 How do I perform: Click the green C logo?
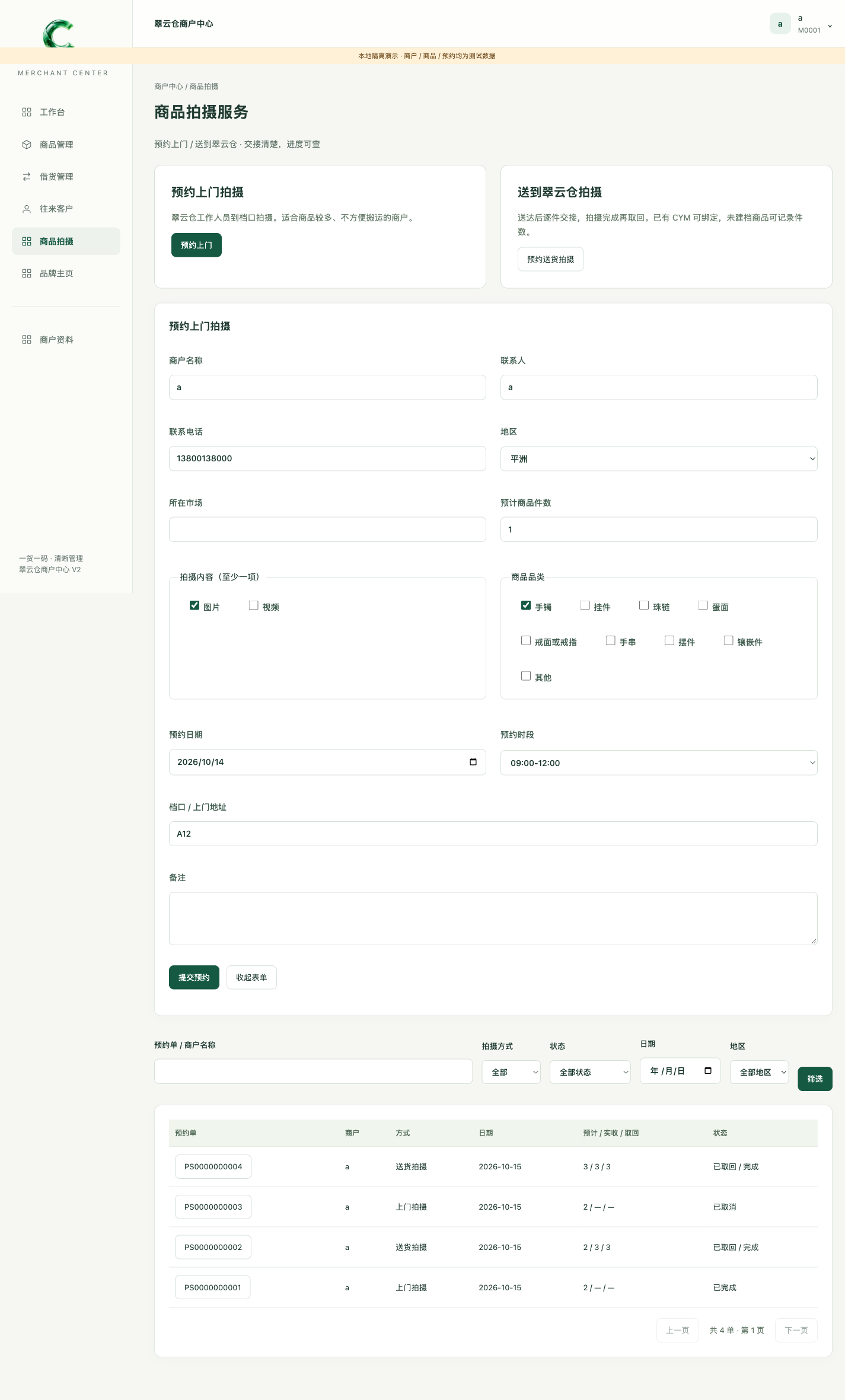pos(58,34)
